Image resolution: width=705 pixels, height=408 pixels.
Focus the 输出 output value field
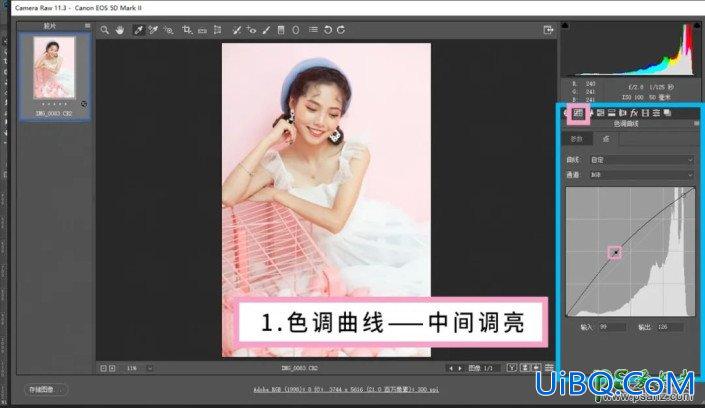click(670, 327)
